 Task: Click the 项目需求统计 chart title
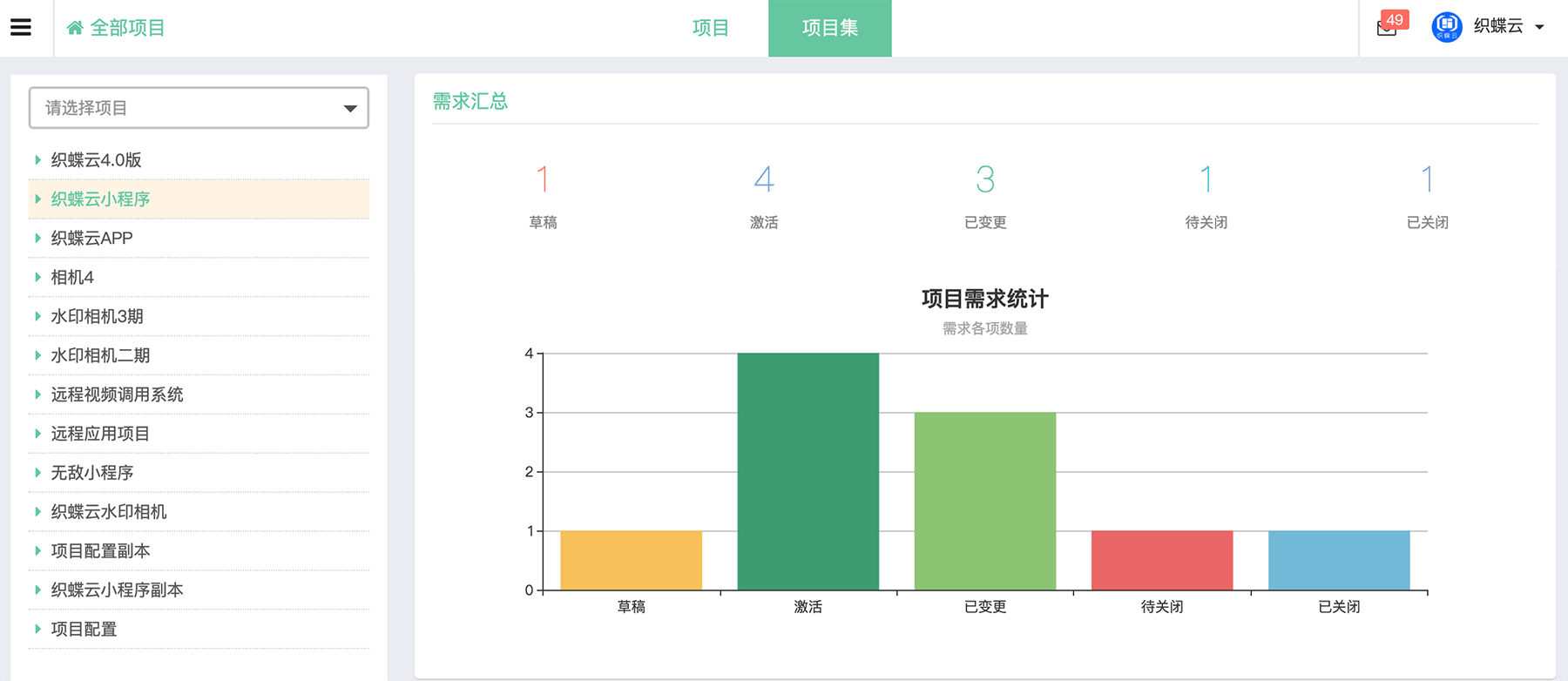[985, 300]
